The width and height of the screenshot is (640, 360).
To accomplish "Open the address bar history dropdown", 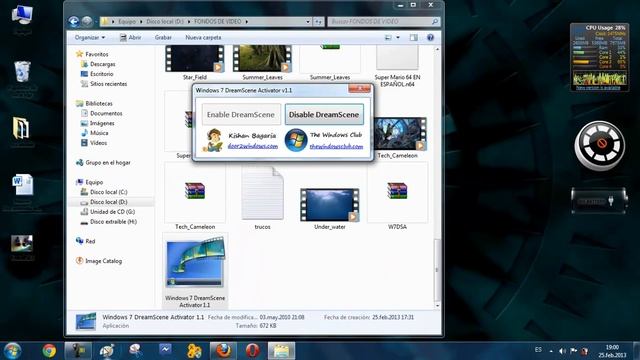I will [308, 22].
